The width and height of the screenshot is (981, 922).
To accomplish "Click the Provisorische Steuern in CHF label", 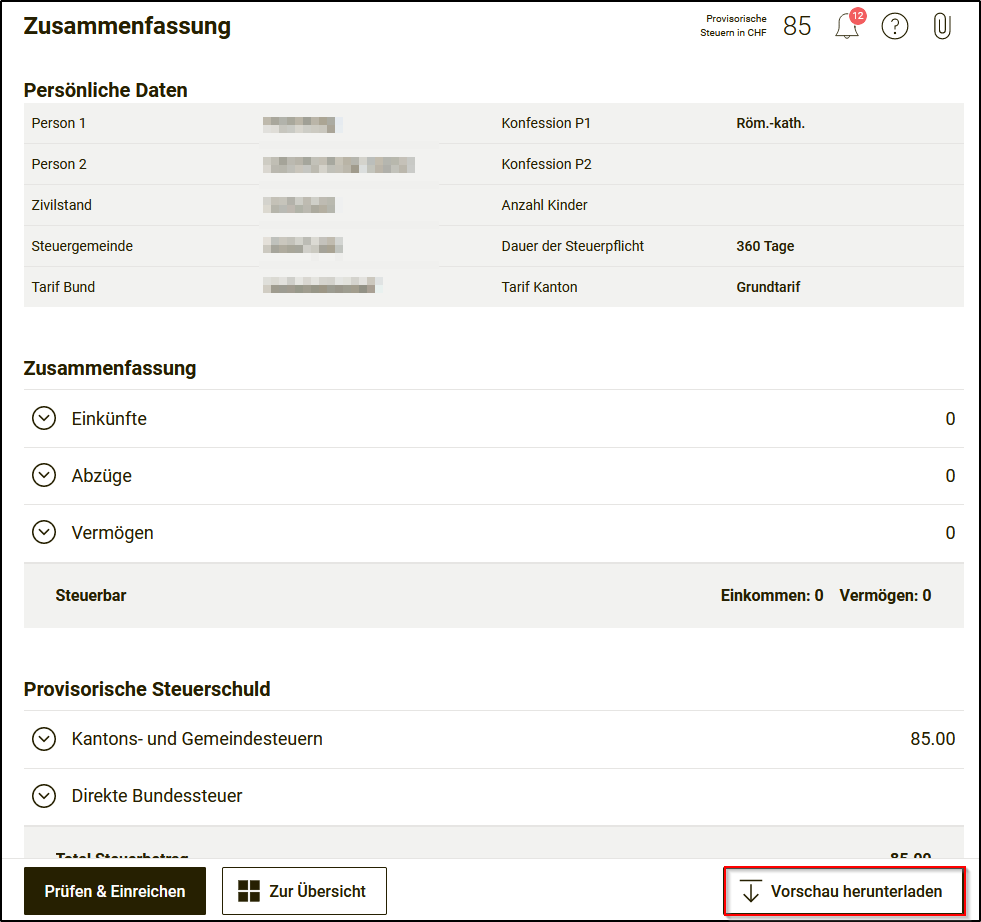I will point(733,26).
